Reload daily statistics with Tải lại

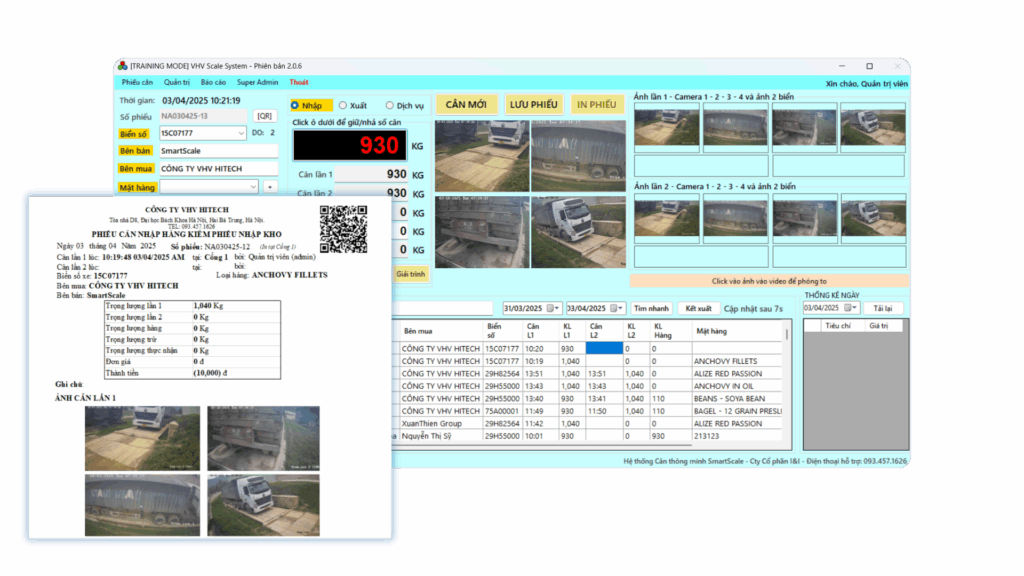point(883,308)
